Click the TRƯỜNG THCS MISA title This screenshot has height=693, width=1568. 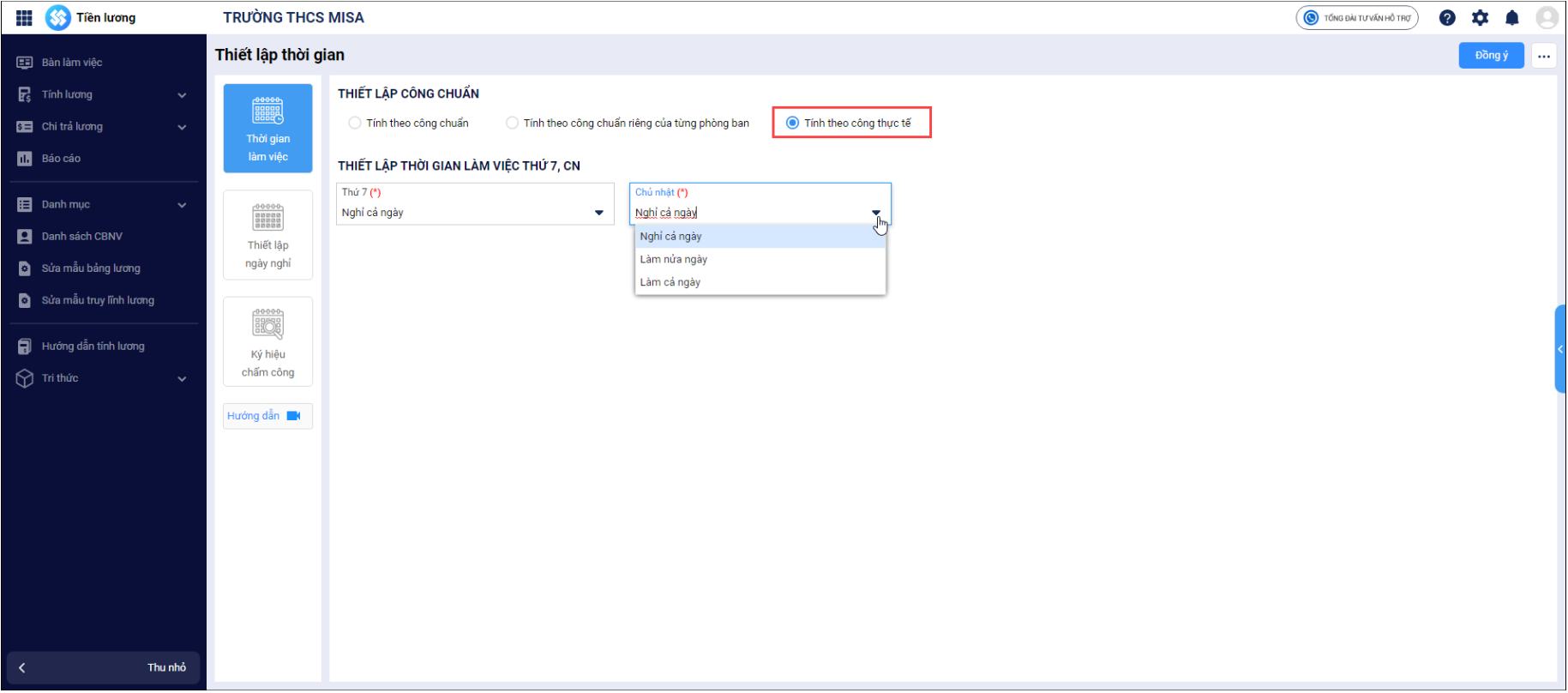[x=294, y=18]
